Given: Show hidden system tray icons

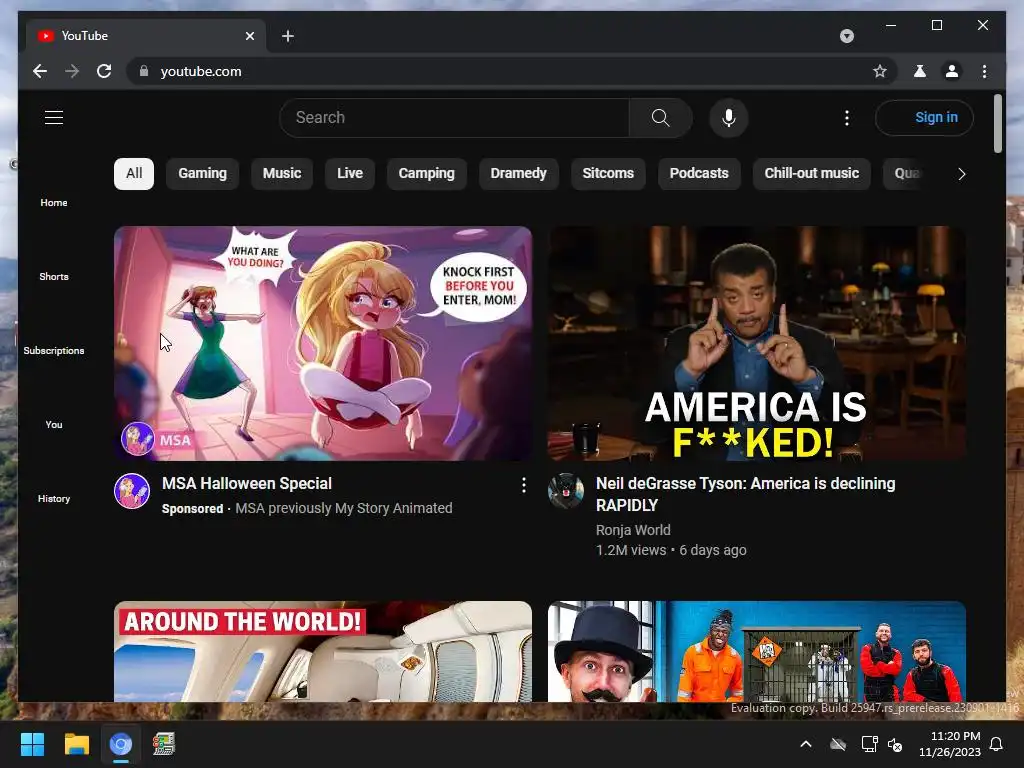Looking at the screenshot, I should (806, 744).
